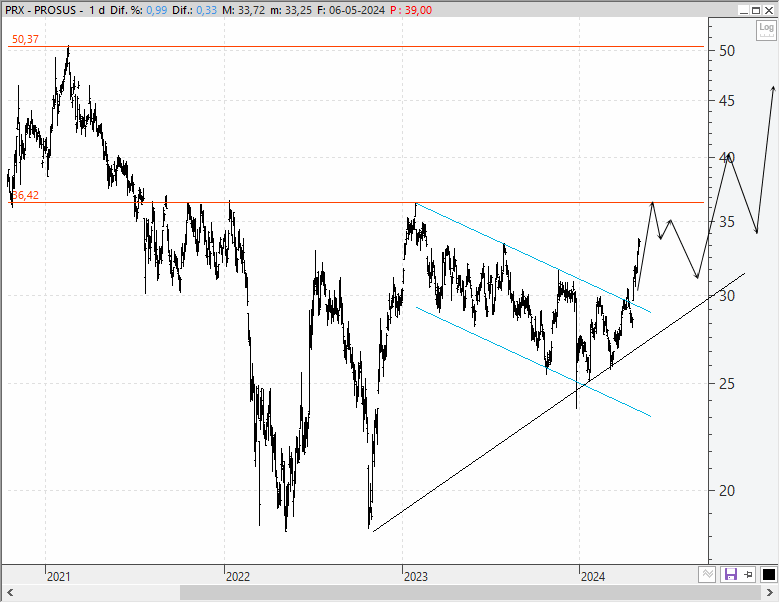The width and height of the screenshot is (780, 603).
Task: Click the 'Dif. %: 0,99' value
Action: [x=139, y=10]
